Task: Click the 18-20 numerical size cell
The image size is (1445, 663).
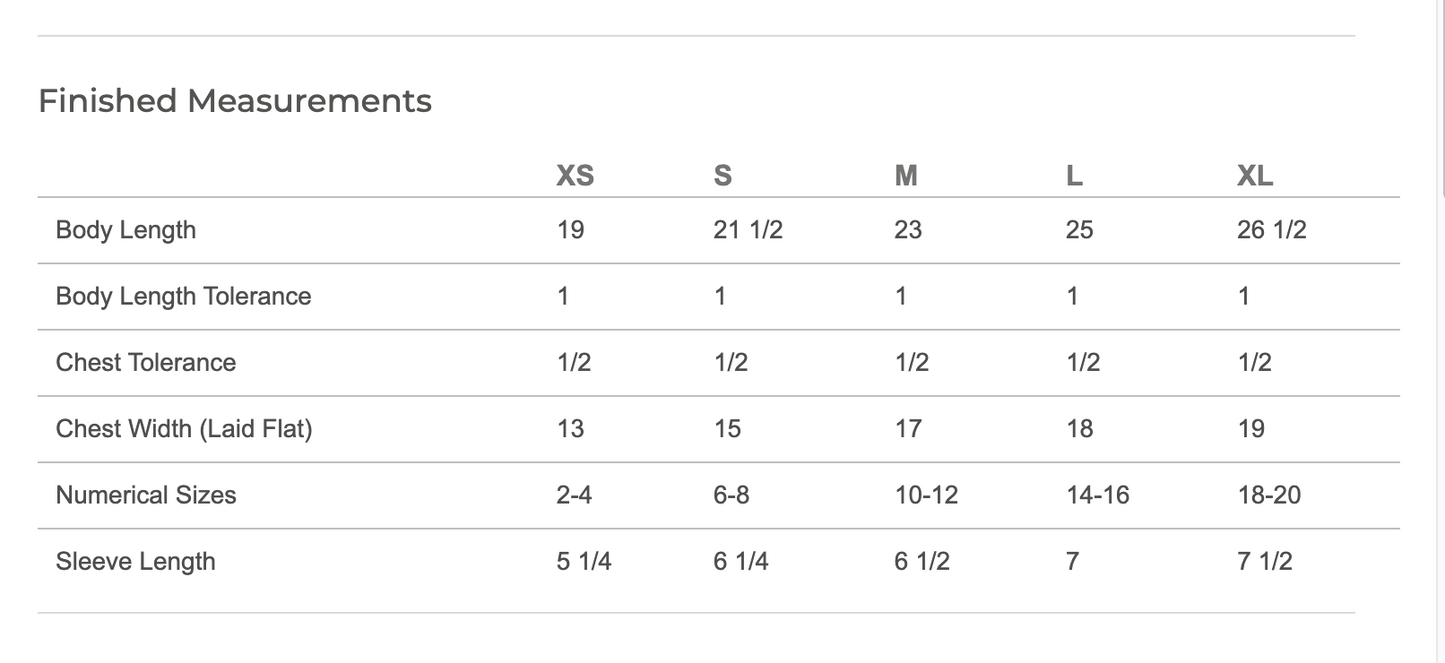Action: 1270,495
